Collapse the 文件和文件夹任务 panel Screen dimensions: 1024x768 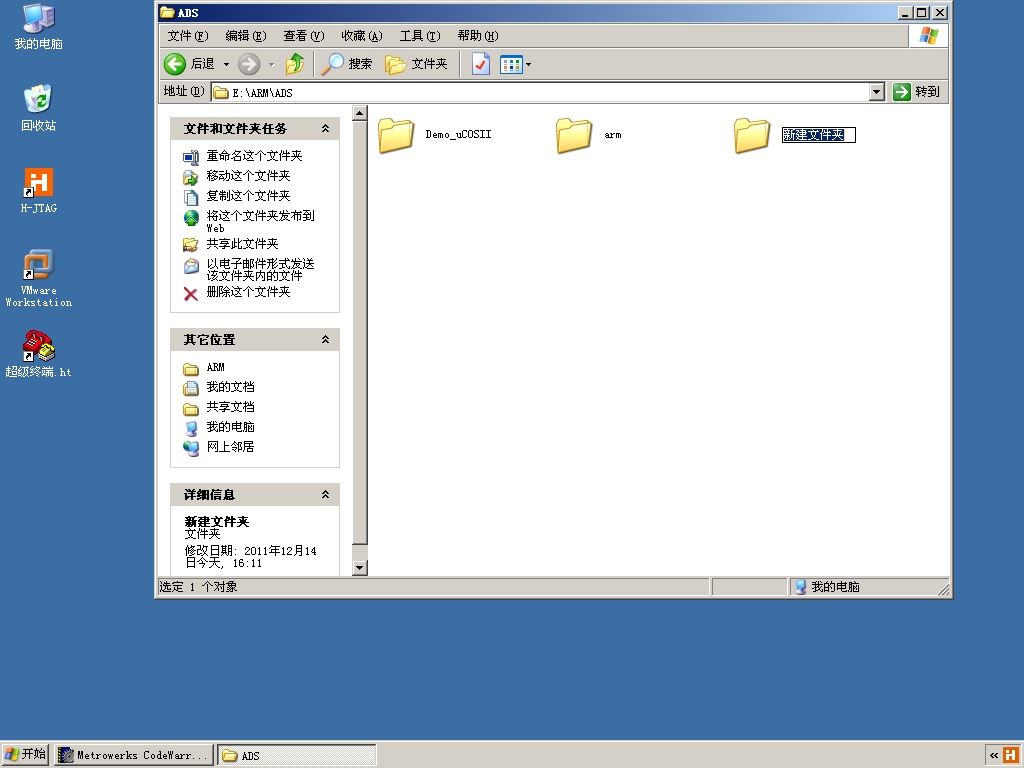(x=325, y=129)
